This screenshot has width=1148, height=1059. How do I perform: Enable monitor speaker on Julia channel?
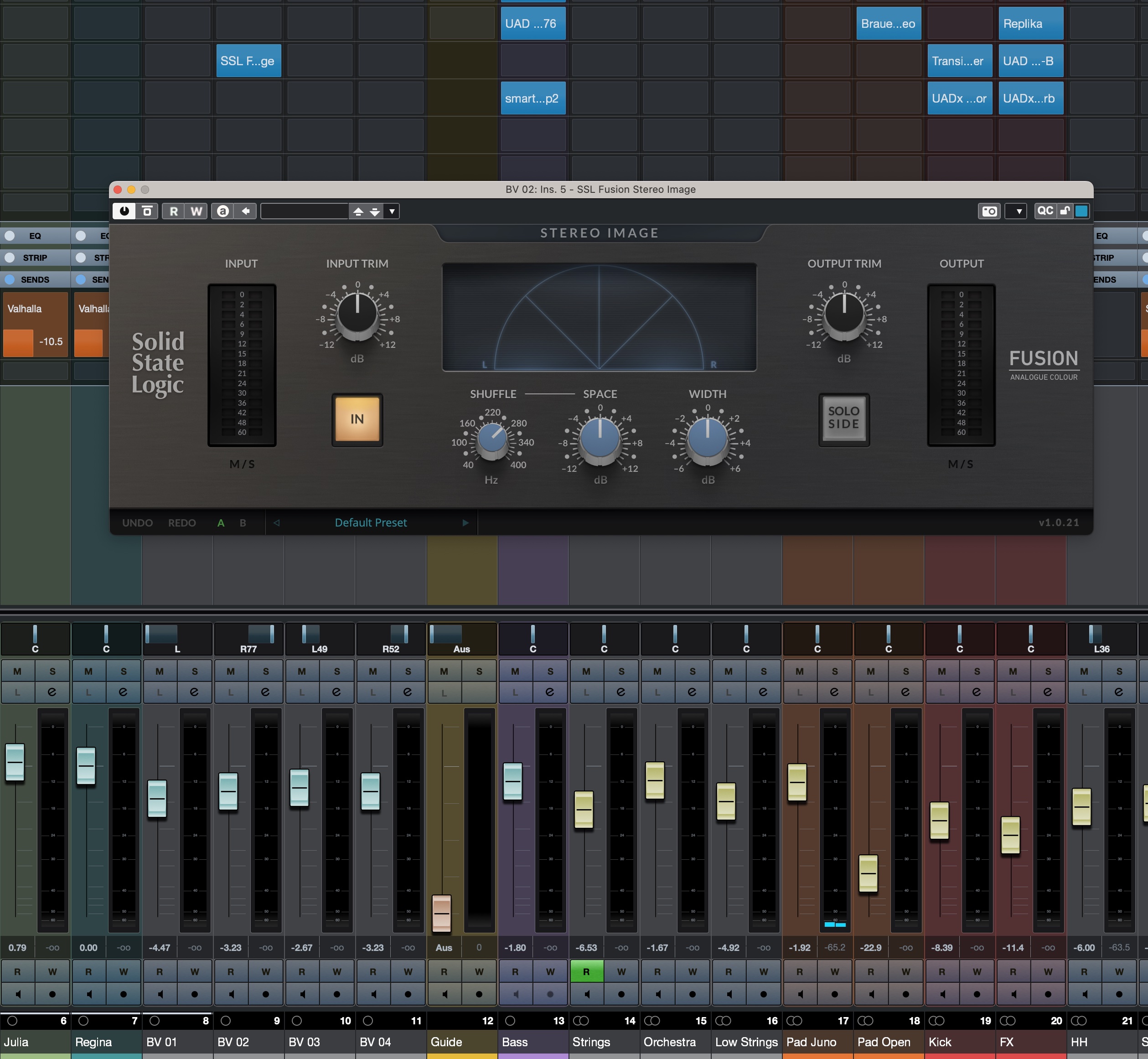click(18, 994)
